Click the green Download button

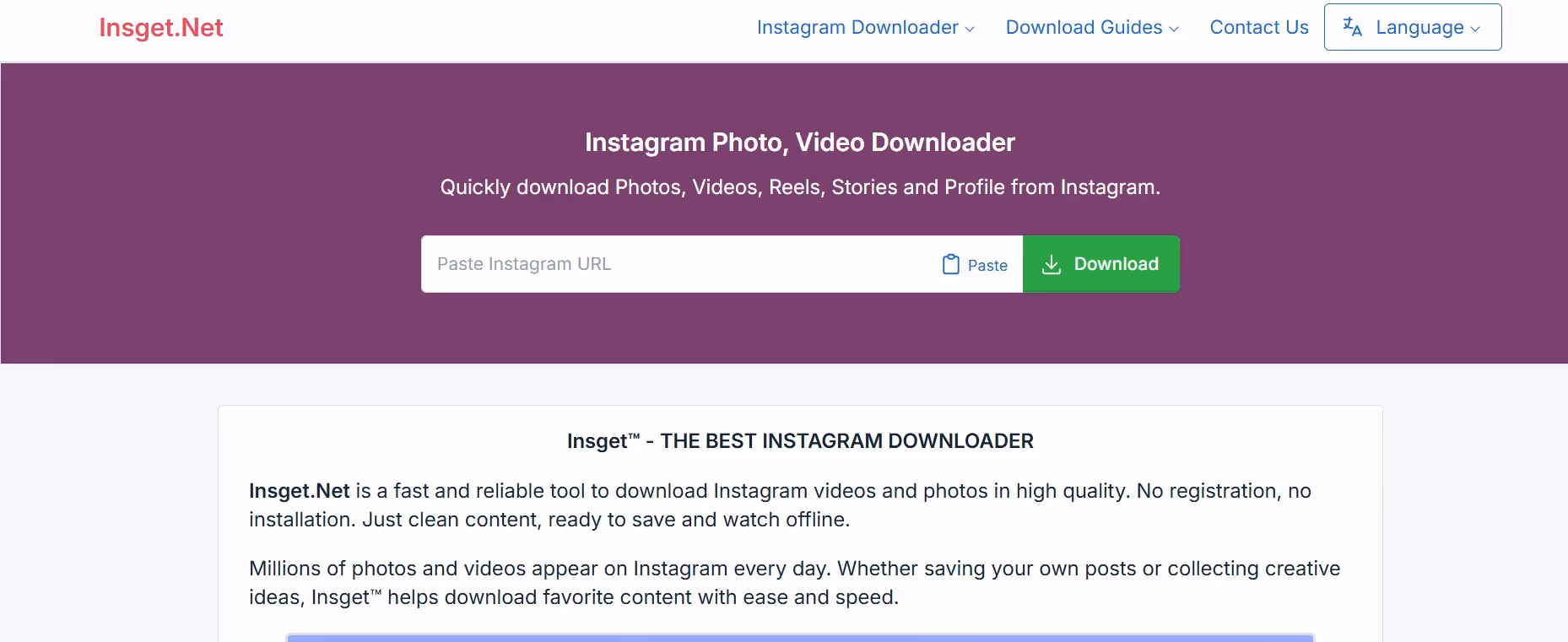(1101, 264)
